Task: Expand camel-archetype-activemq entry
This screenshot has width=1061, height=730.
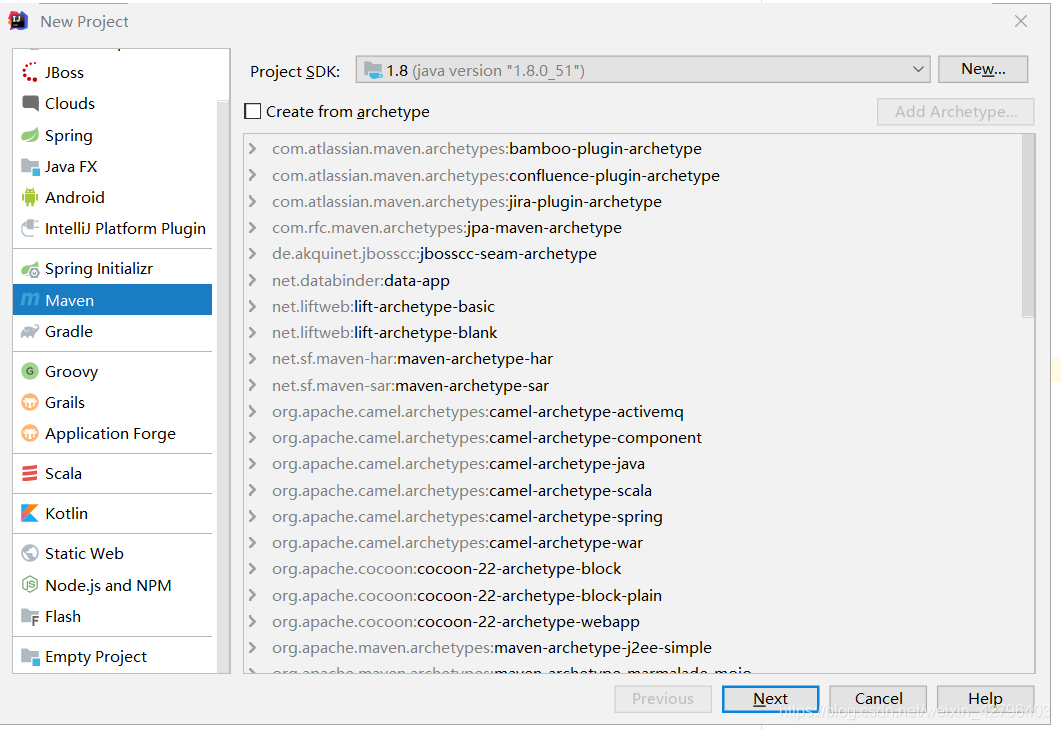Action: coord(252,411)
